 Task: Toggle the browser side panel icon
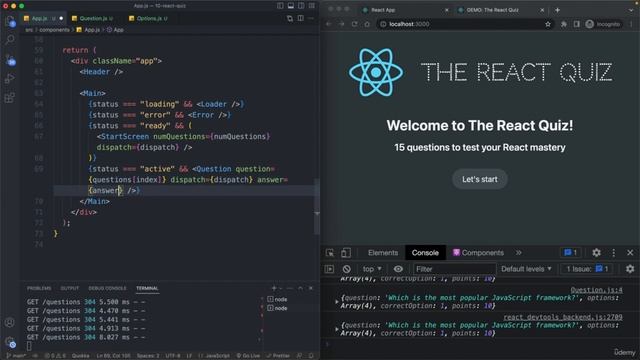point(576,24)
